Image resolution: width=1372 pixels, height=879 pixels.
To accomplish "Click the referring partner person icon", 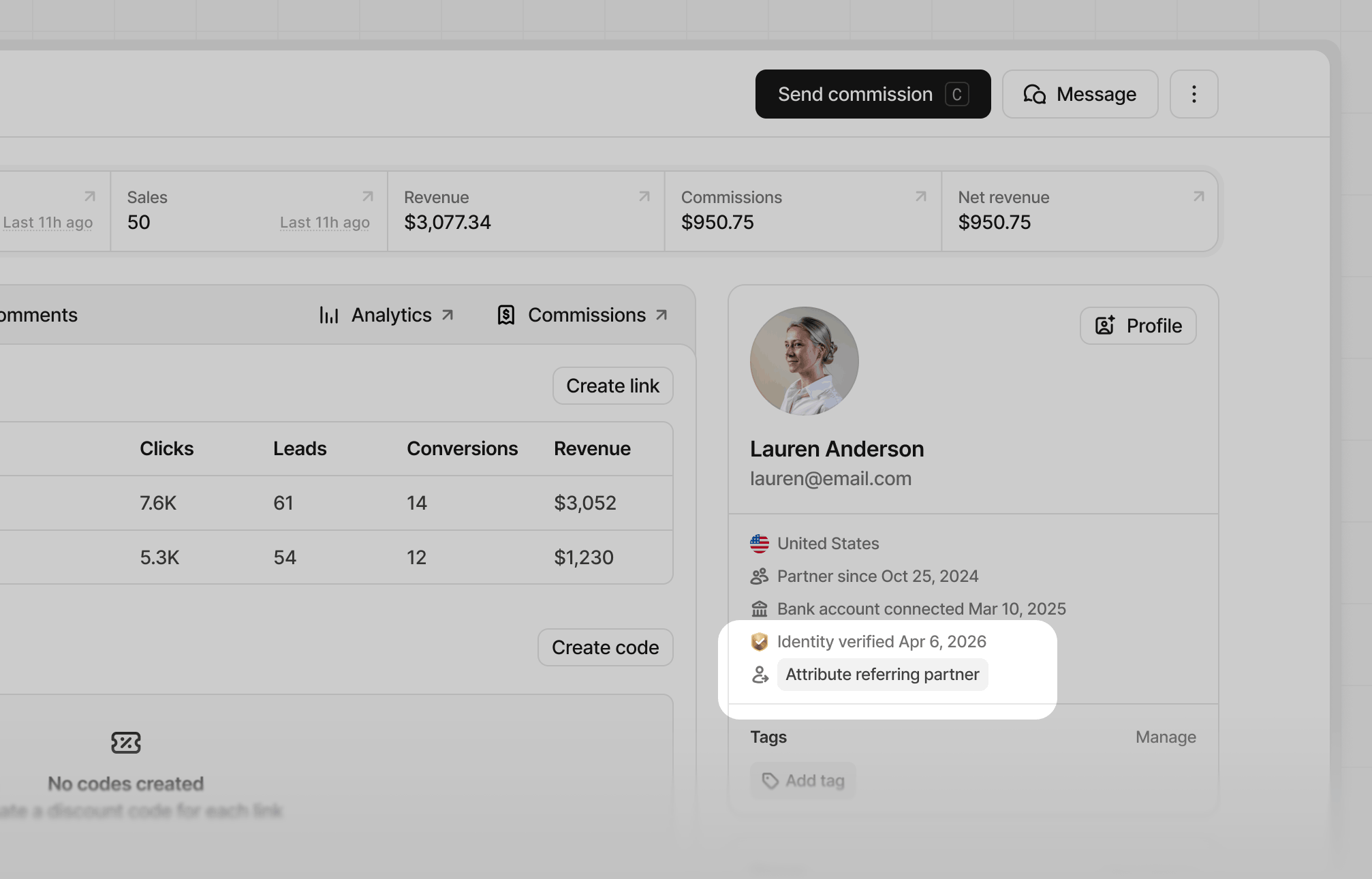I will pyautogui.click(x=760, y=675).
